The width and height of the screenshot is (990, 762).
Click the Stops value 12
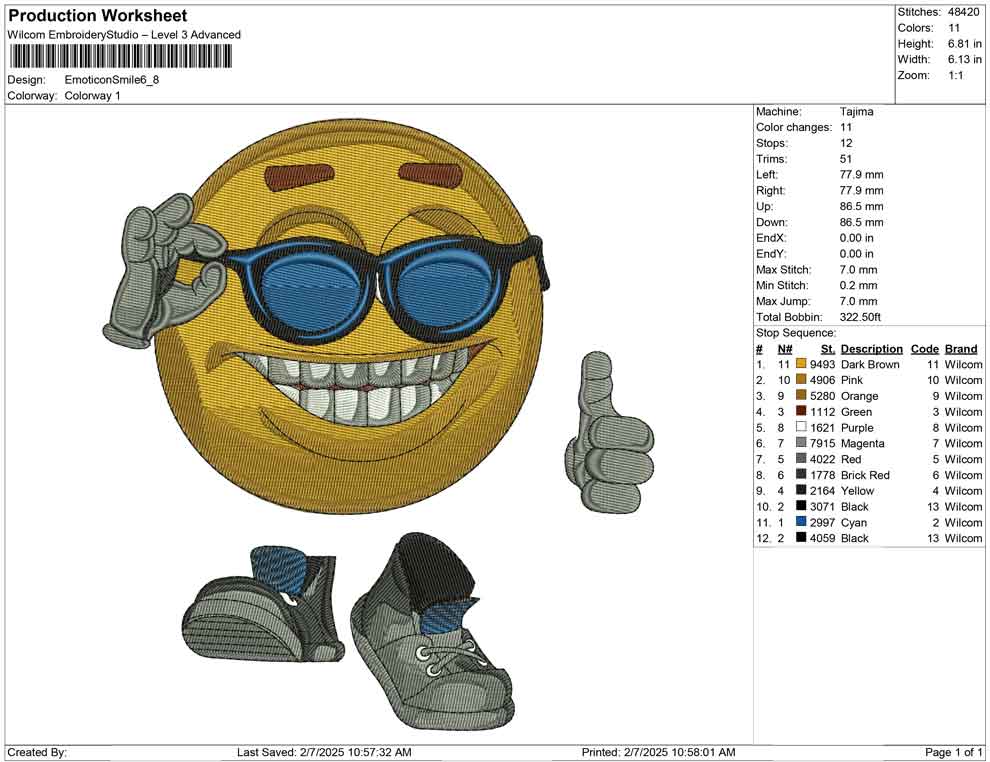click(846, 143)
